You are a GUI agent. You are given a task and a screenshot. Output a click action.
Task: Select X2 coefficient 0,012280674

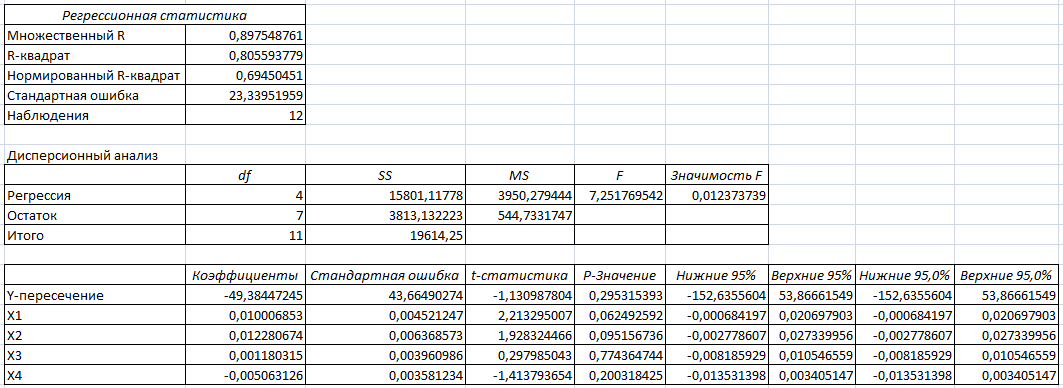point(245,336)
